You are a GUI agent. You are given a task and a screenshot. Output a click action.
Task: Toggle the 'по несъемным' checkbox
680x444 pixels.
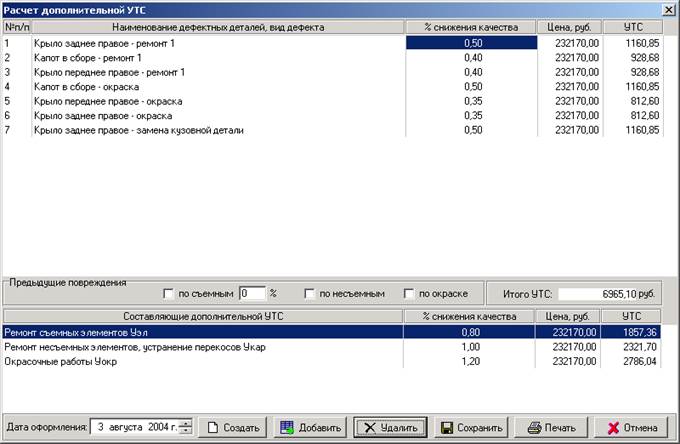coord(310,294)
